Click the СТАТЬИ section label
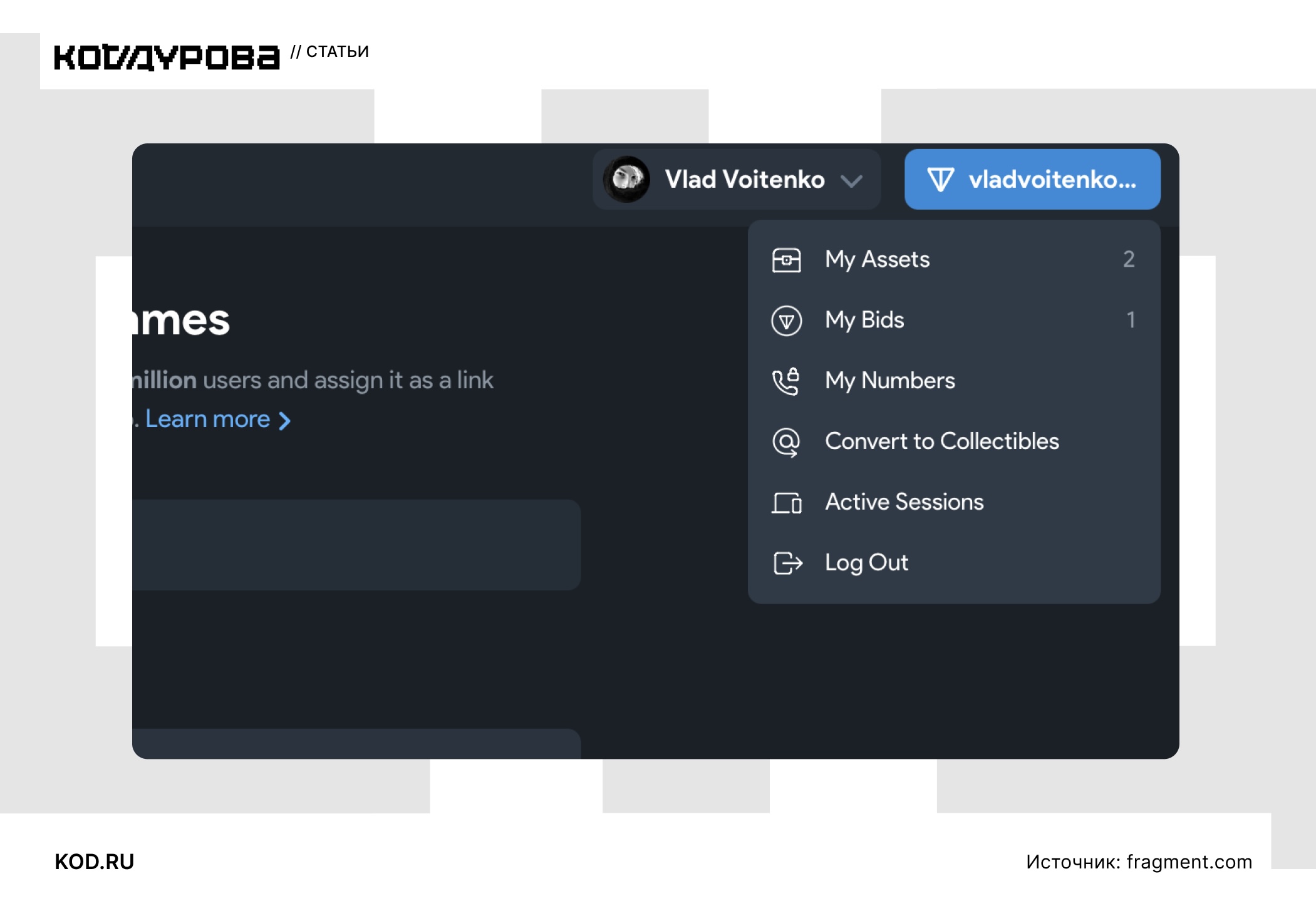Viewport: 1316px width, 901px height. coord(338,51)
